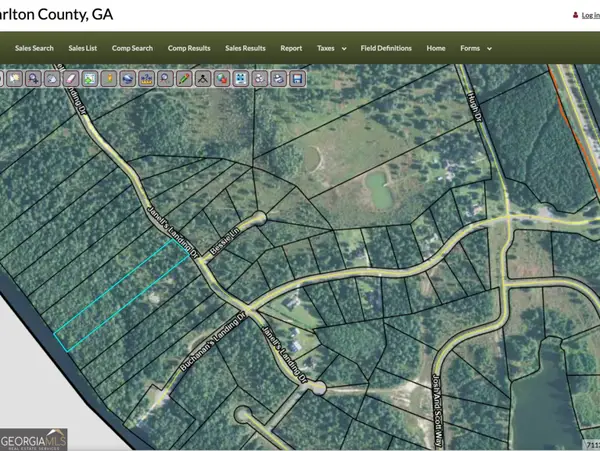Select the green pencil draw tool
The image size is (600, 451).
tap(184, 79)
